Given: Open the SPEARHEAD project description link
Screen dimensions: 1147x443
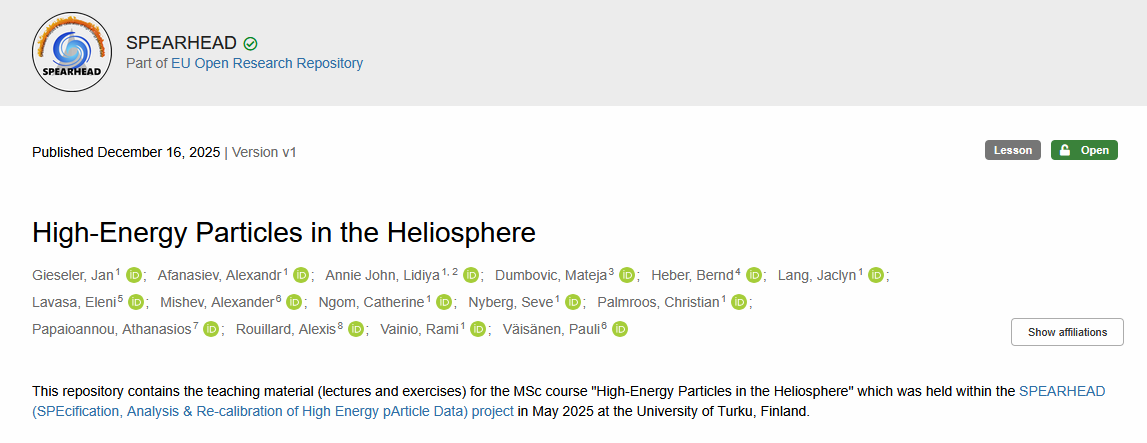Looking at the screenshot, I should tap(273, 411).
